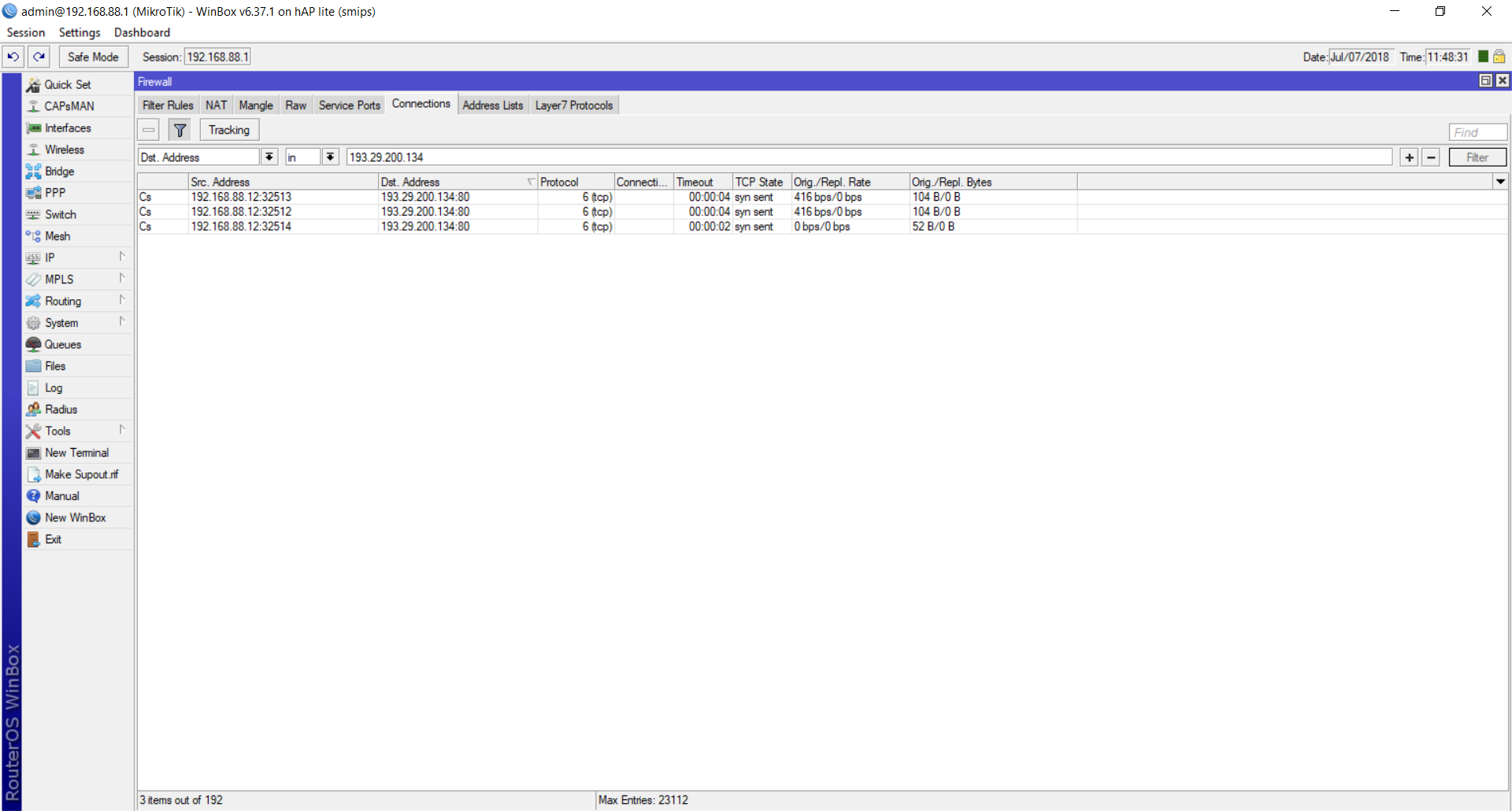
Task: Click the green status indicator square
Action: click(1484, 57)
